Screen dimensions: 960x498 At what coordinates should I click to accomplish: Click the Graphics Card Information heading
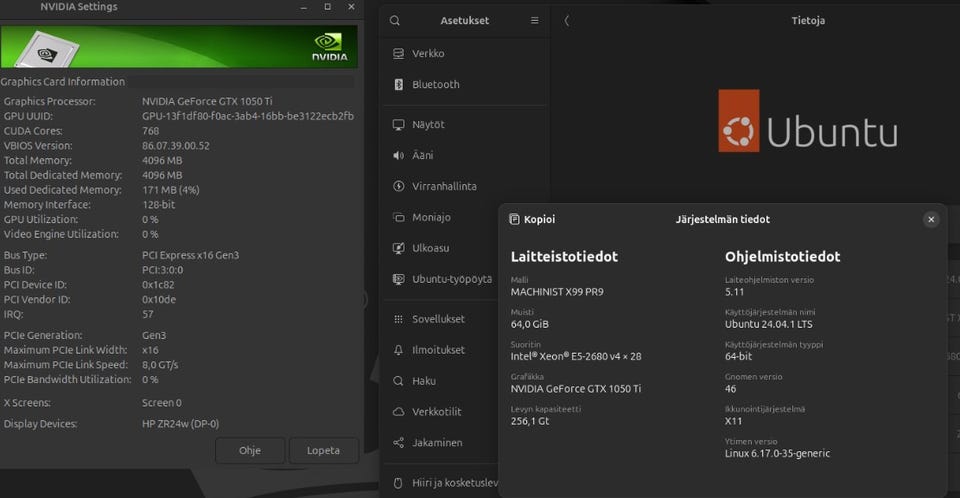[62, 81]
